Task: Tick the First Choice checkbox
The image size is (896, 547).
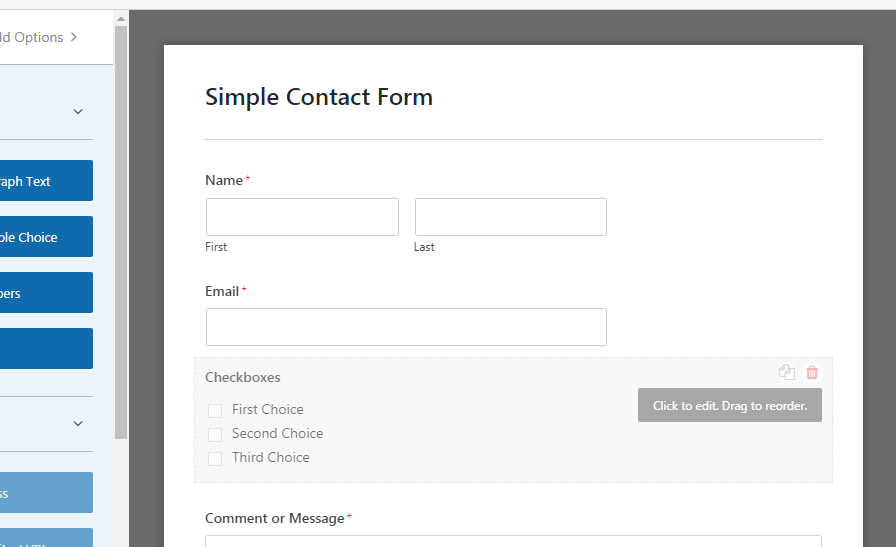Action: click(215, 410)
